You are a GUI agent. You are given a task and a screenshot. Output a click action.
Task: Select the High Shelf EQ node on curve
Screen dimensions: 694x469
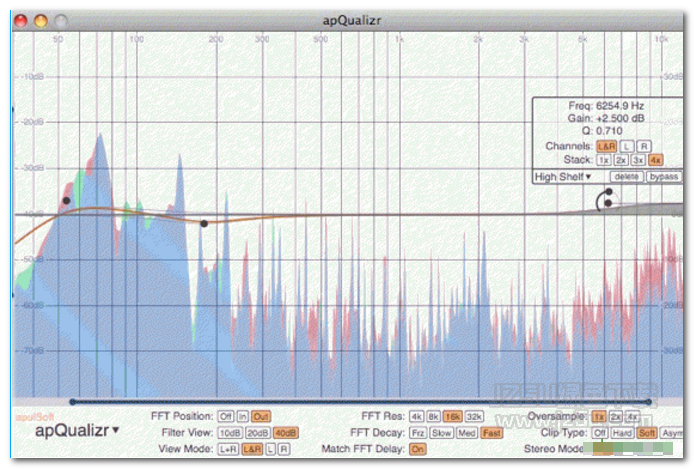point(608,203)
